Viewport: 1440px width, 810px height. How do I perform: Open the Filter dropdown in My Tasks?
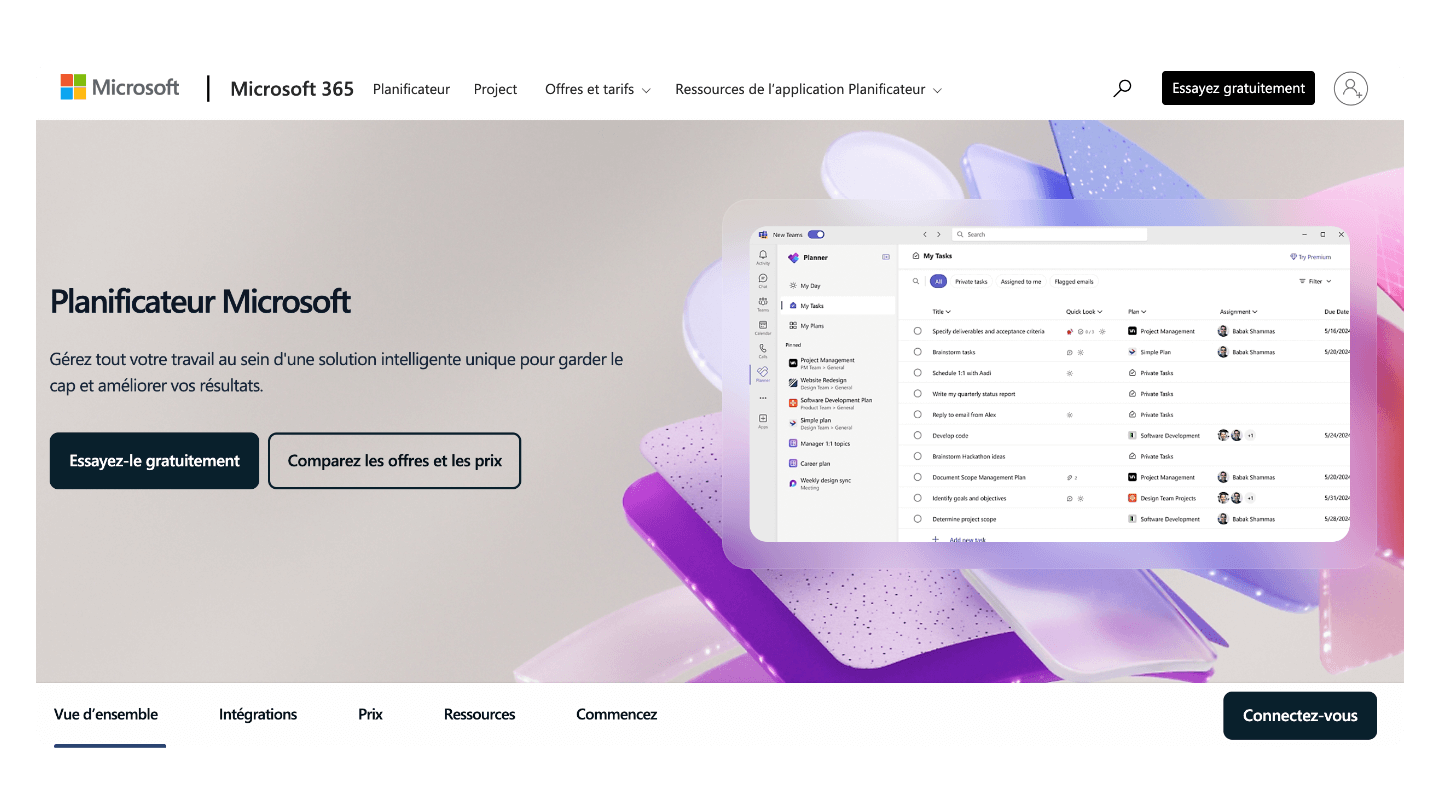pos(1315,282)
